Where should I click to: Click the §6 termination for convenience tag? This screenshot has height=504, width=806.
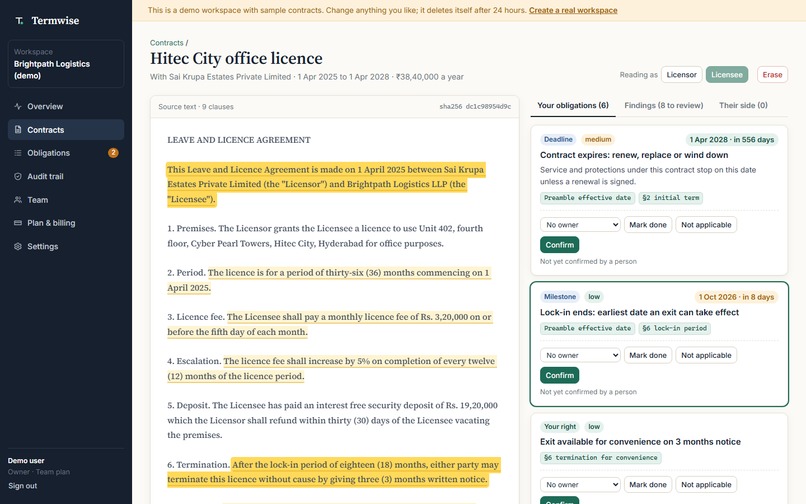[x=600, y=458]
